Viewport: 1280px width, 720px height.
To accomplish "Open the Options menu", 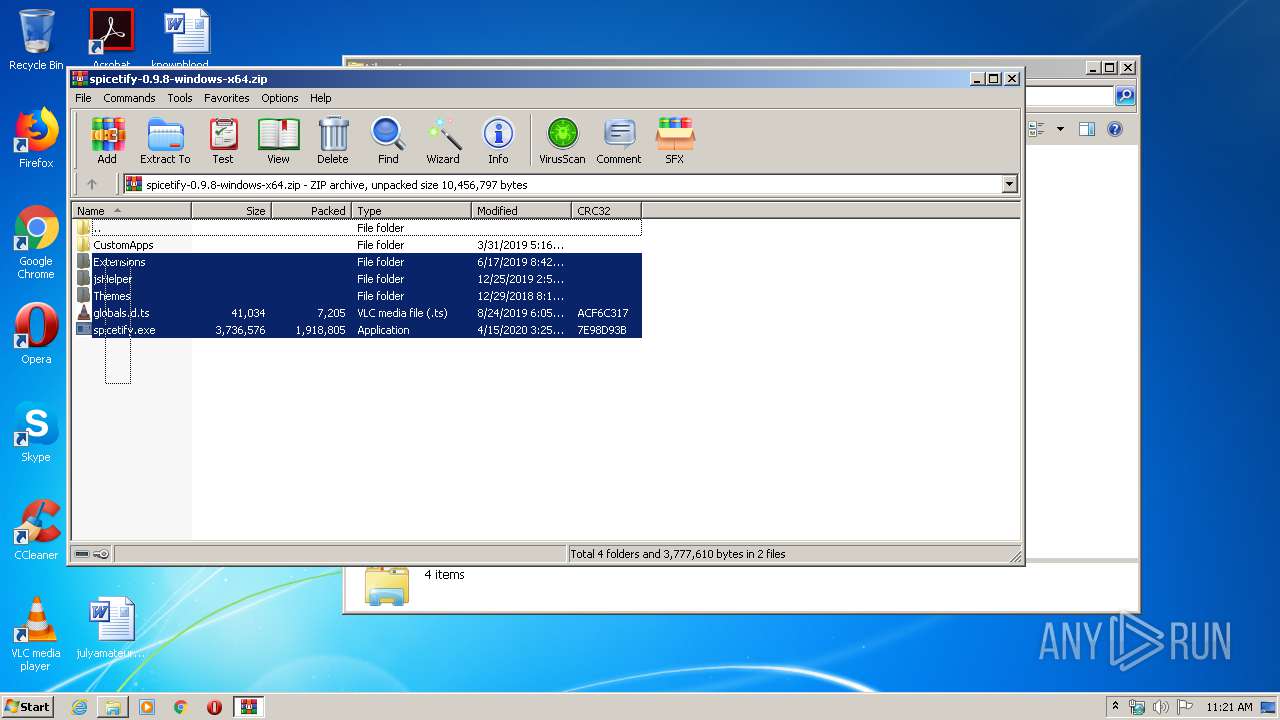I will (280, 98).
